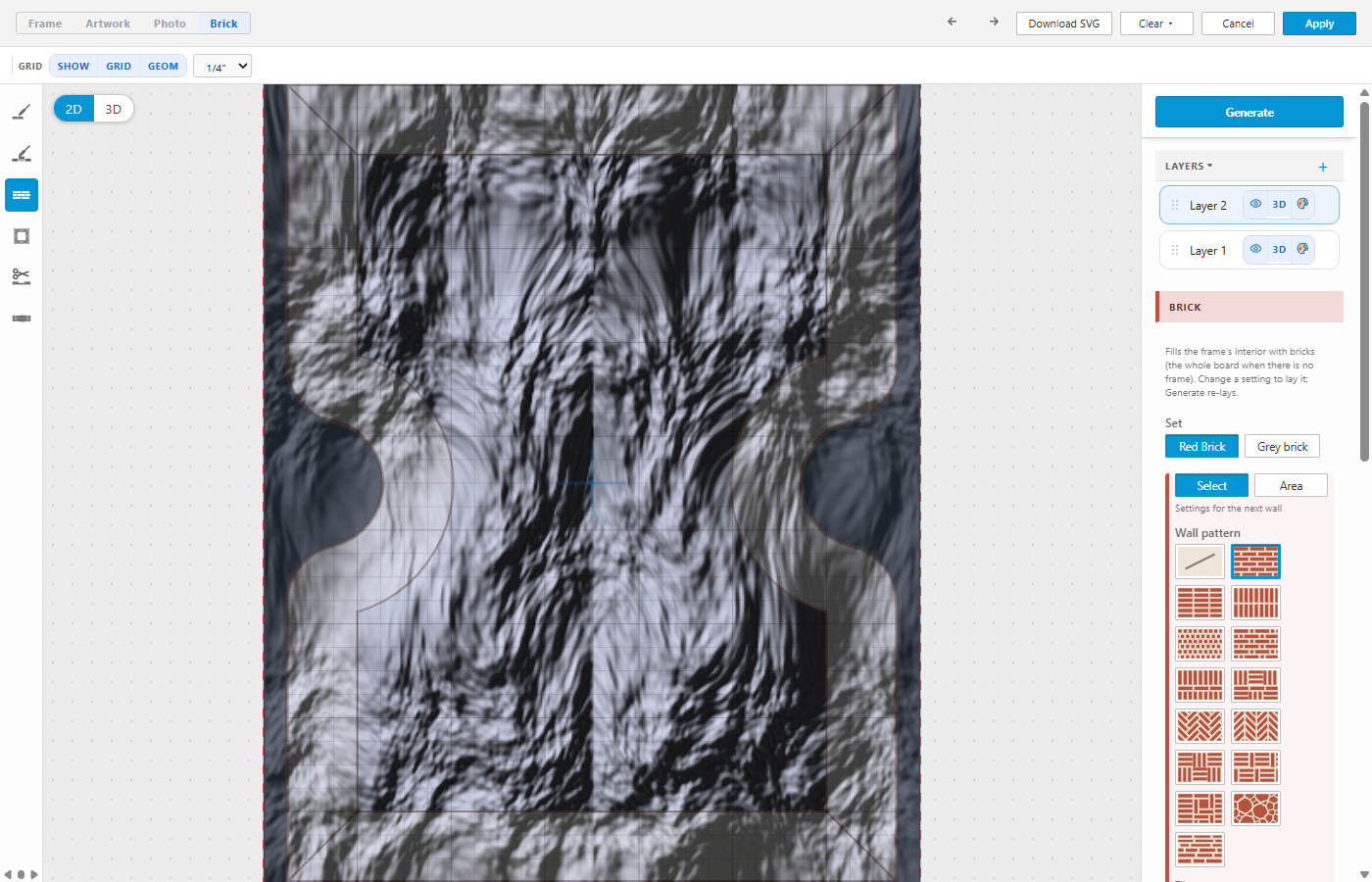Click the Download SVG button
1372x882 pixels.
(x=1064, y=24)
